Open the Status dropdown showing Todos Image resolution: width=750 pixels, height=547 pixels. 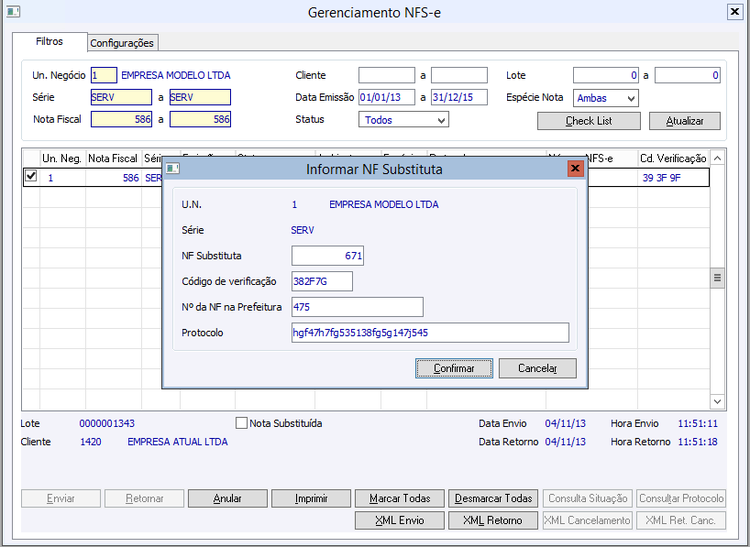pyautogui.click(x=403, y=120)
